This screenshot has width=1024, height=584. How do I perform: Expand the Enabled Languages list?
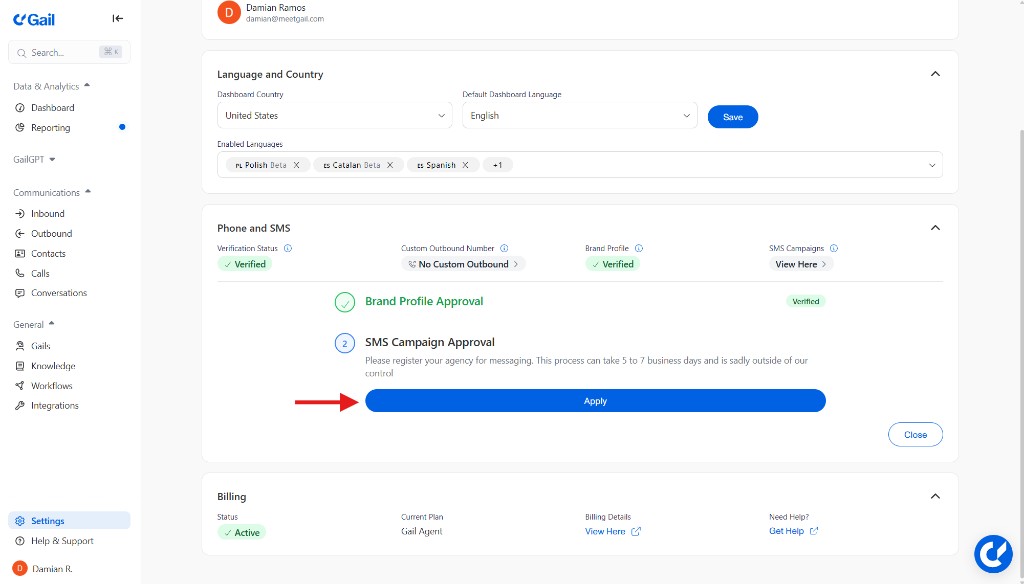pos(932,165)
